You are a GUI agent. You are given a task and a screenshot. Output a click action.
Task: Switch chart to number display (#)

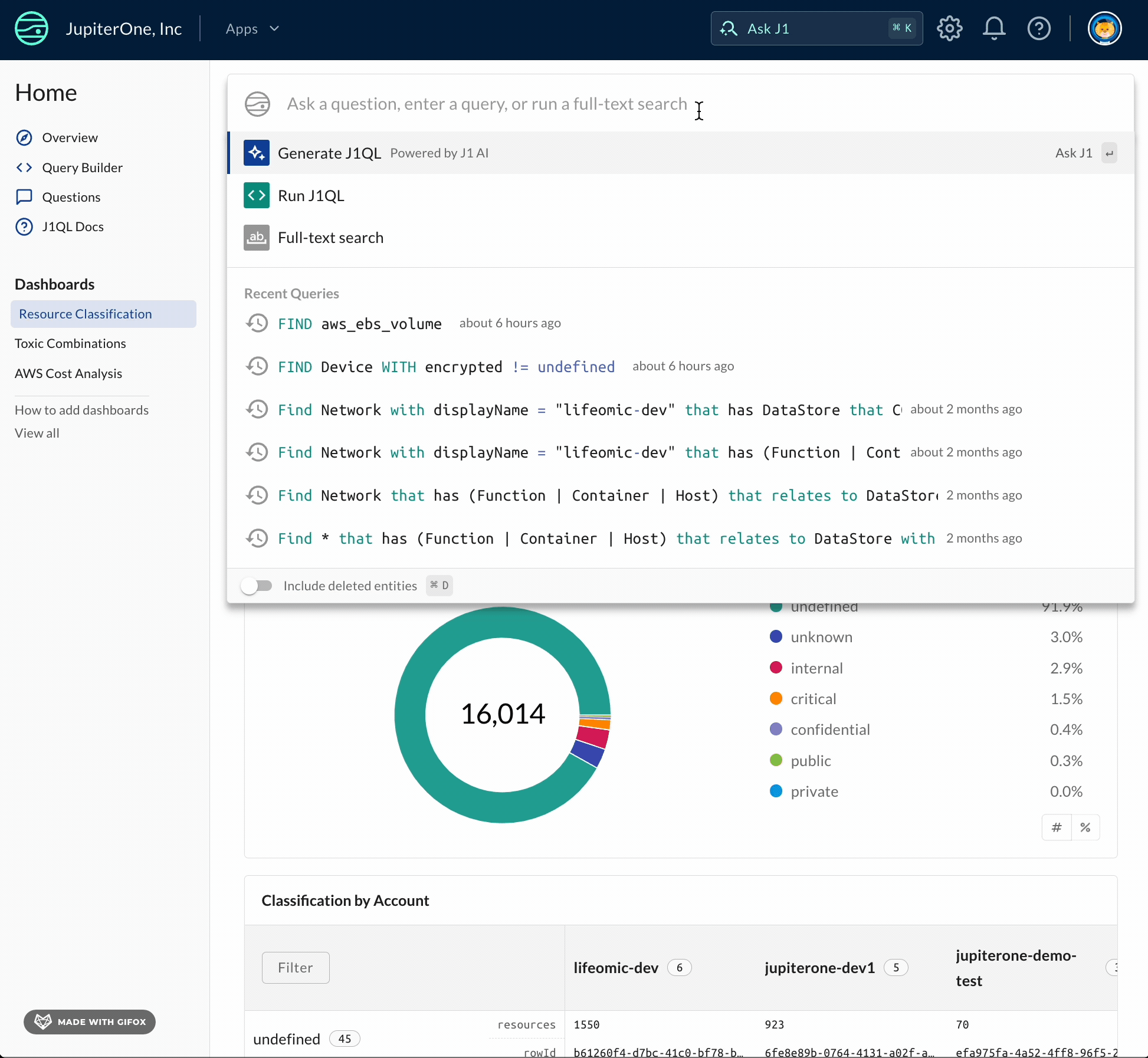point(1057,827)
